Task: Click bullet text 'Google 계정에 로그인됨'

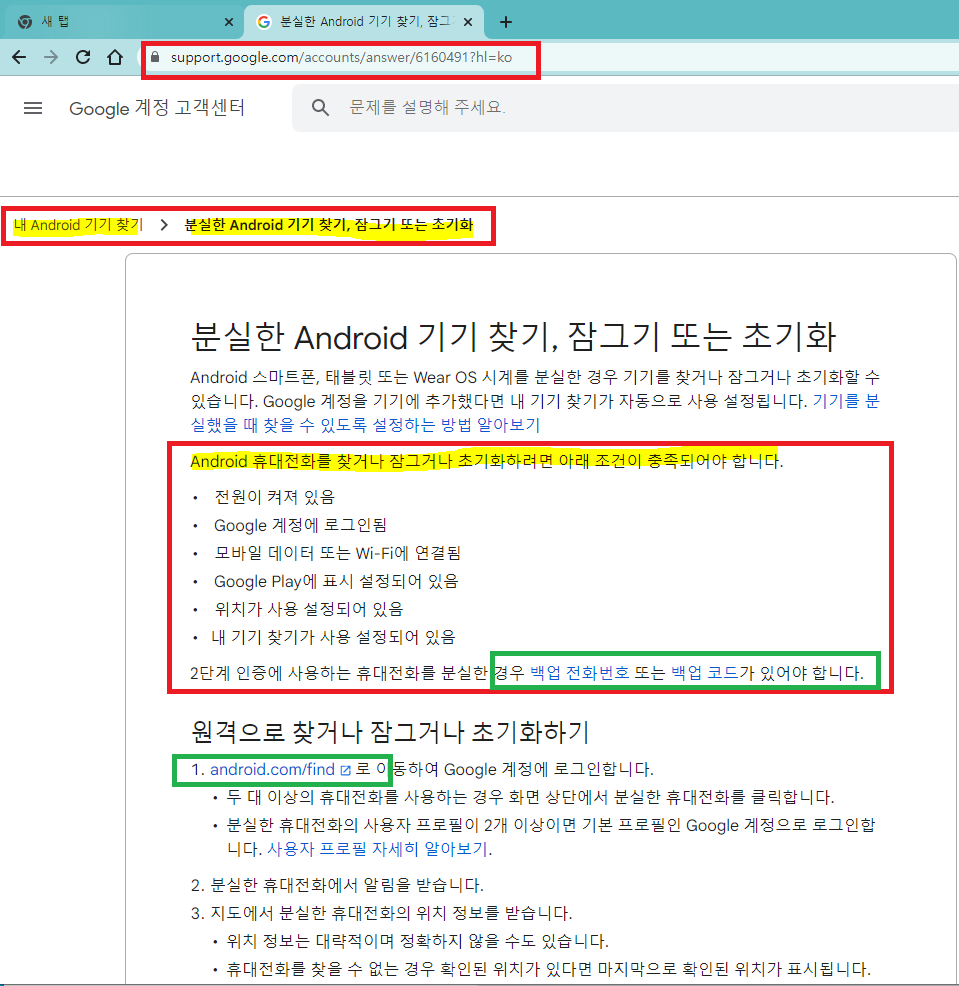Action: pos(300,525)
